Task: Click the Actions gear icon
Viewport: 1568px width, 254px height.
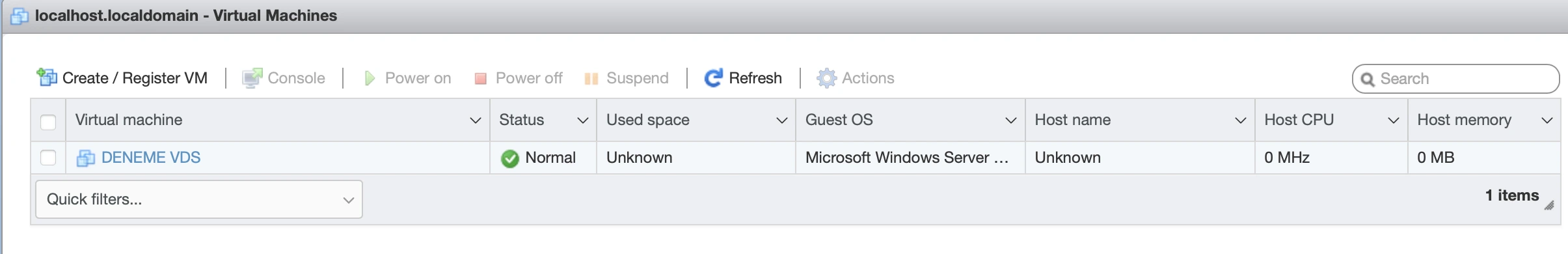Action: (x=826, y=78)
